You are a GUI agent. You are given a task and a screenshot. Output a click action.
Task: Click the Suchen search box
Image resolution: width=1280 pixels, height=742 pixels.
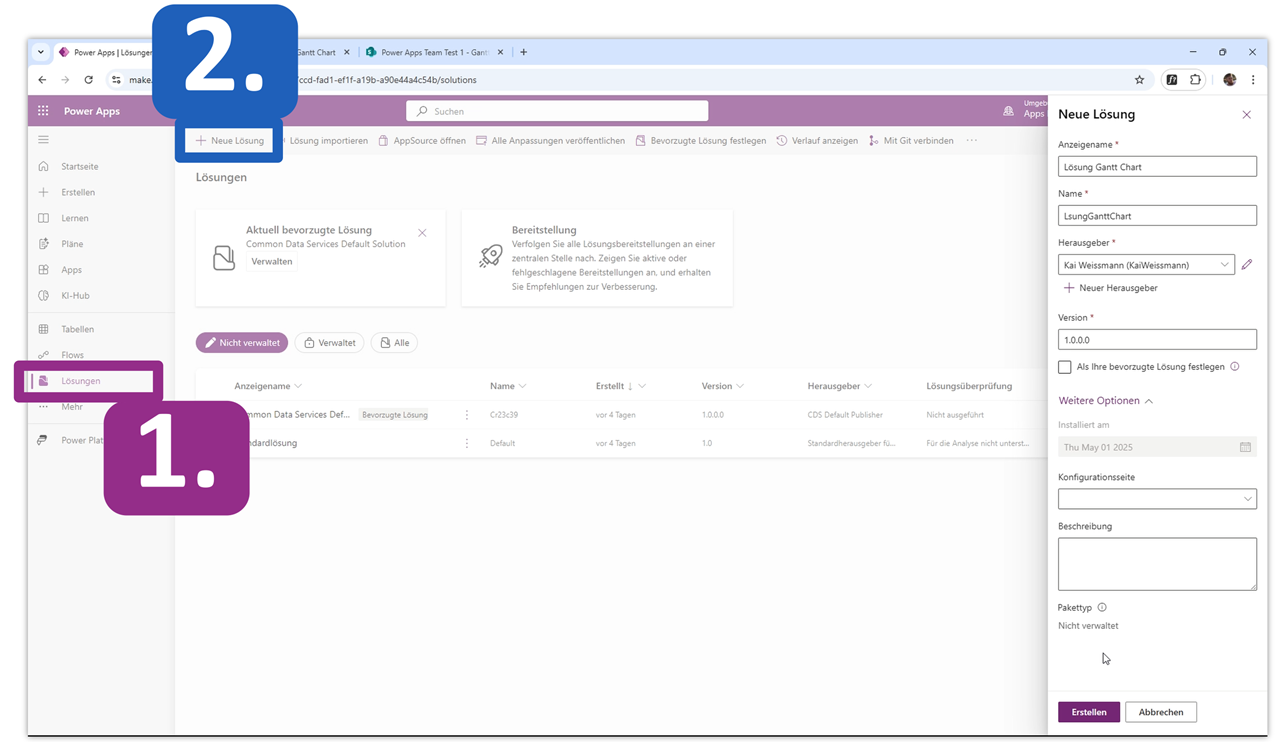click(557, 111)
